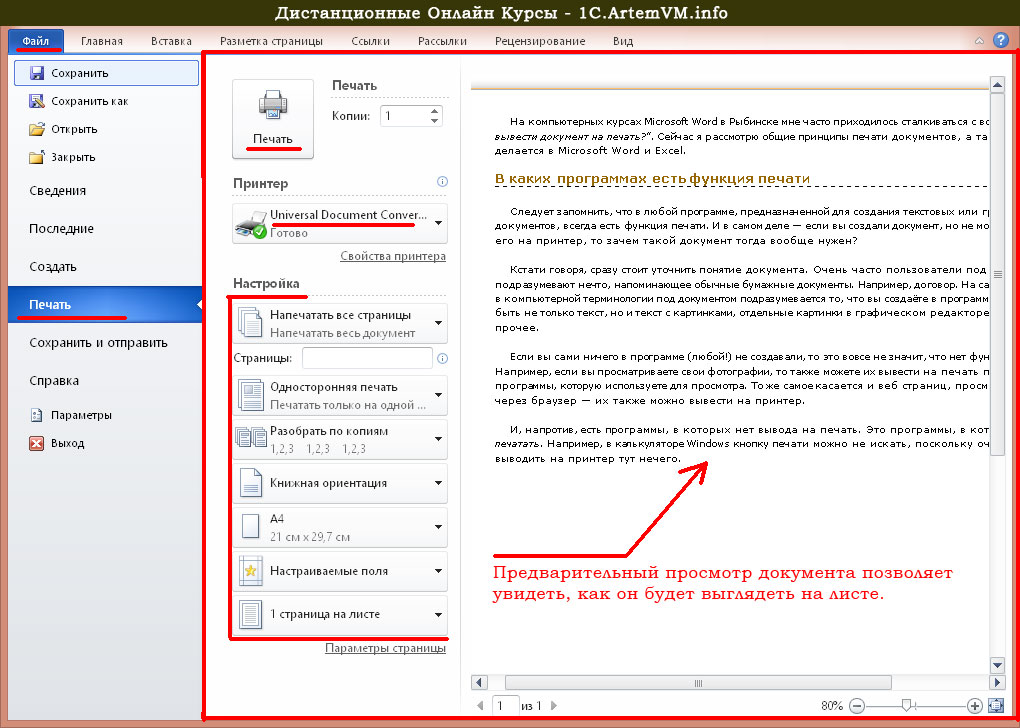This screenshot has width=1020, height=728.
Task: Click the zoom slider handle
Action: (907, 705)
